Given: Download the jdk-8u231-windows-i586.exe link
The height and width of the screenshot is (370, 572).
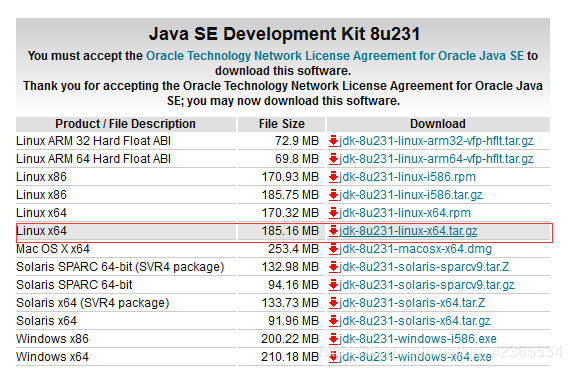Looking at the screenshot, I should point(418,339).
